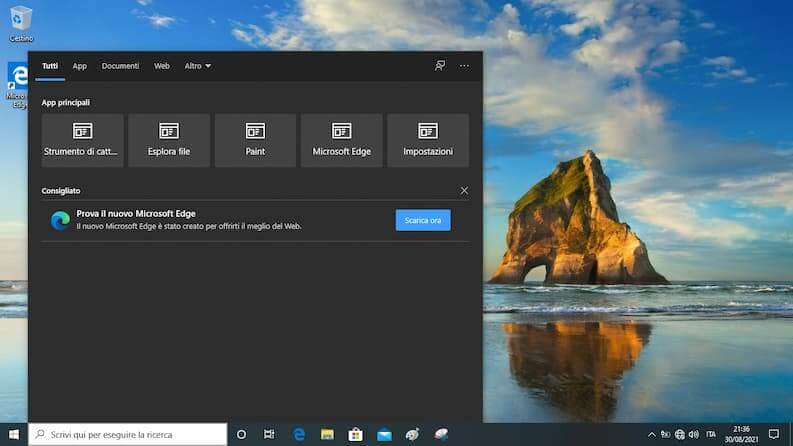Show hidden system tray icons chevron
The width and height of the screenshot is (793, 446).
click(652, 434)
